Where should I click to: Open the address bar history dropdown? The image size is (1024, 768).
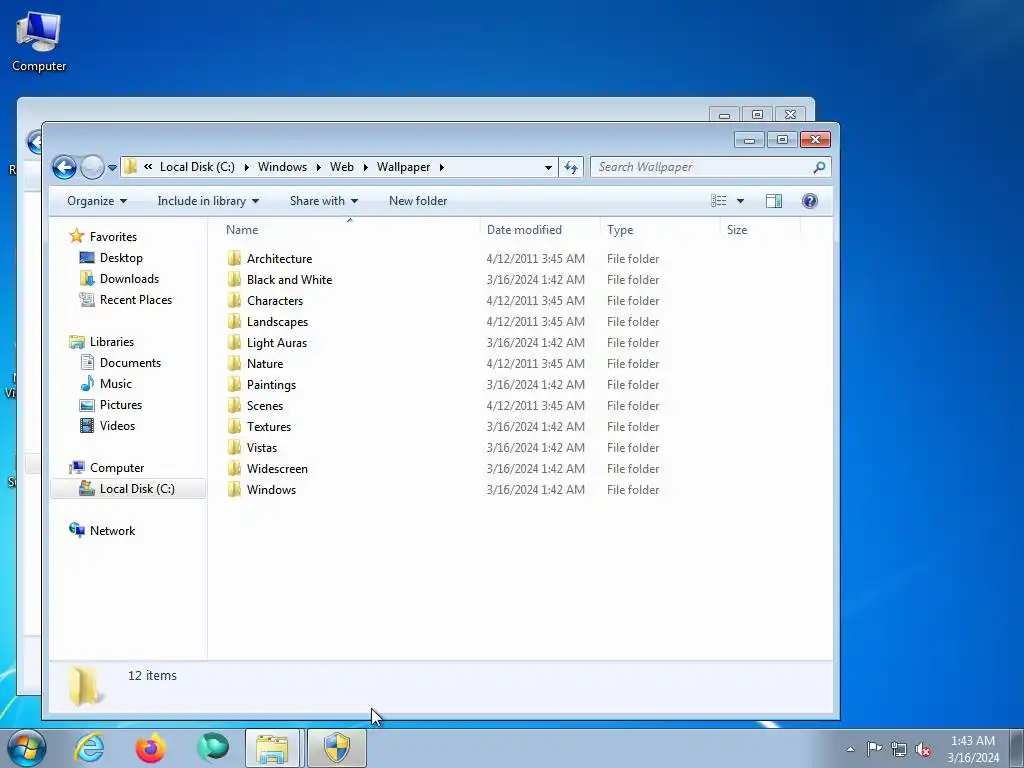548,167
